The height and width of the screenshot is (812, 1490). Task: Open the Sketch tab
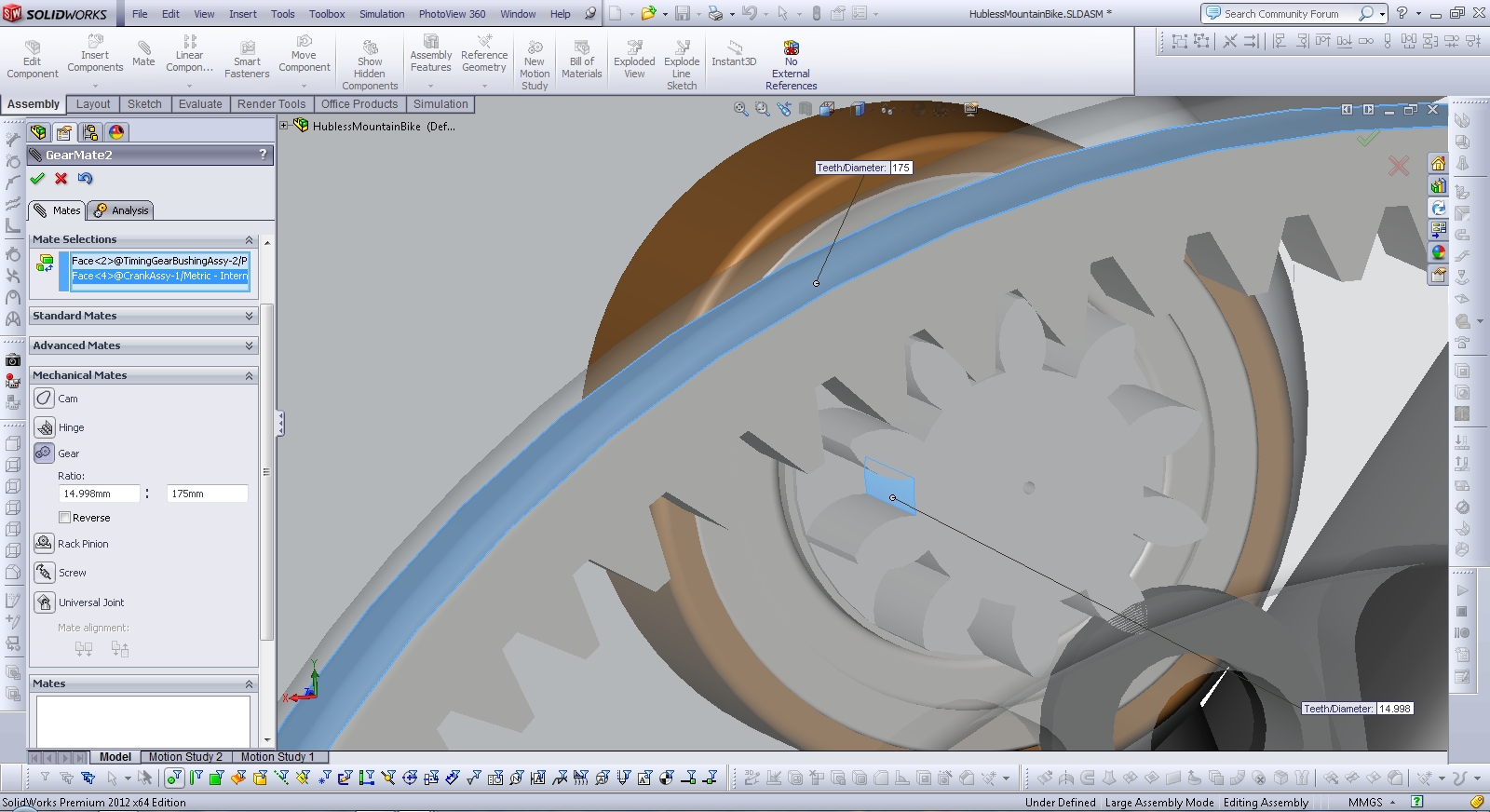click(144, 104)
